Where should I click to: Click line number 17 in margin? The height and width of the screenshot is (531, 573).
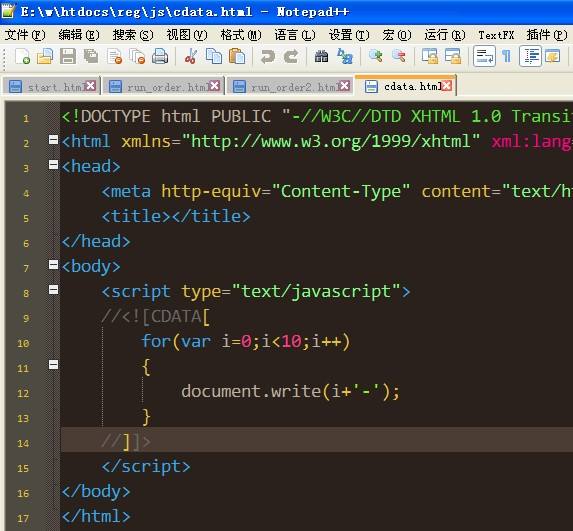[23, 518]
